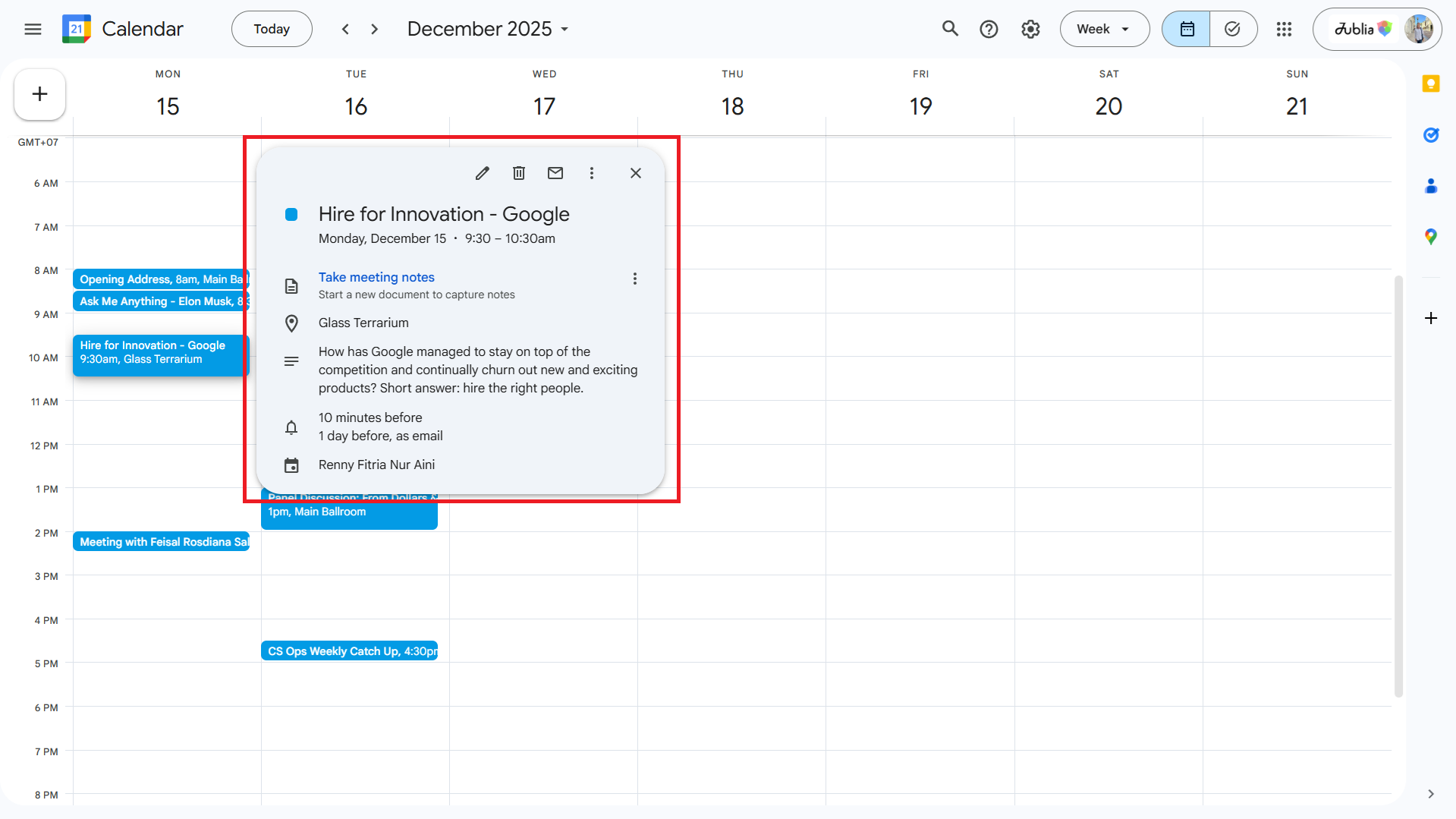
Task: Go to previous week arrow
Action: coord(345,29)
